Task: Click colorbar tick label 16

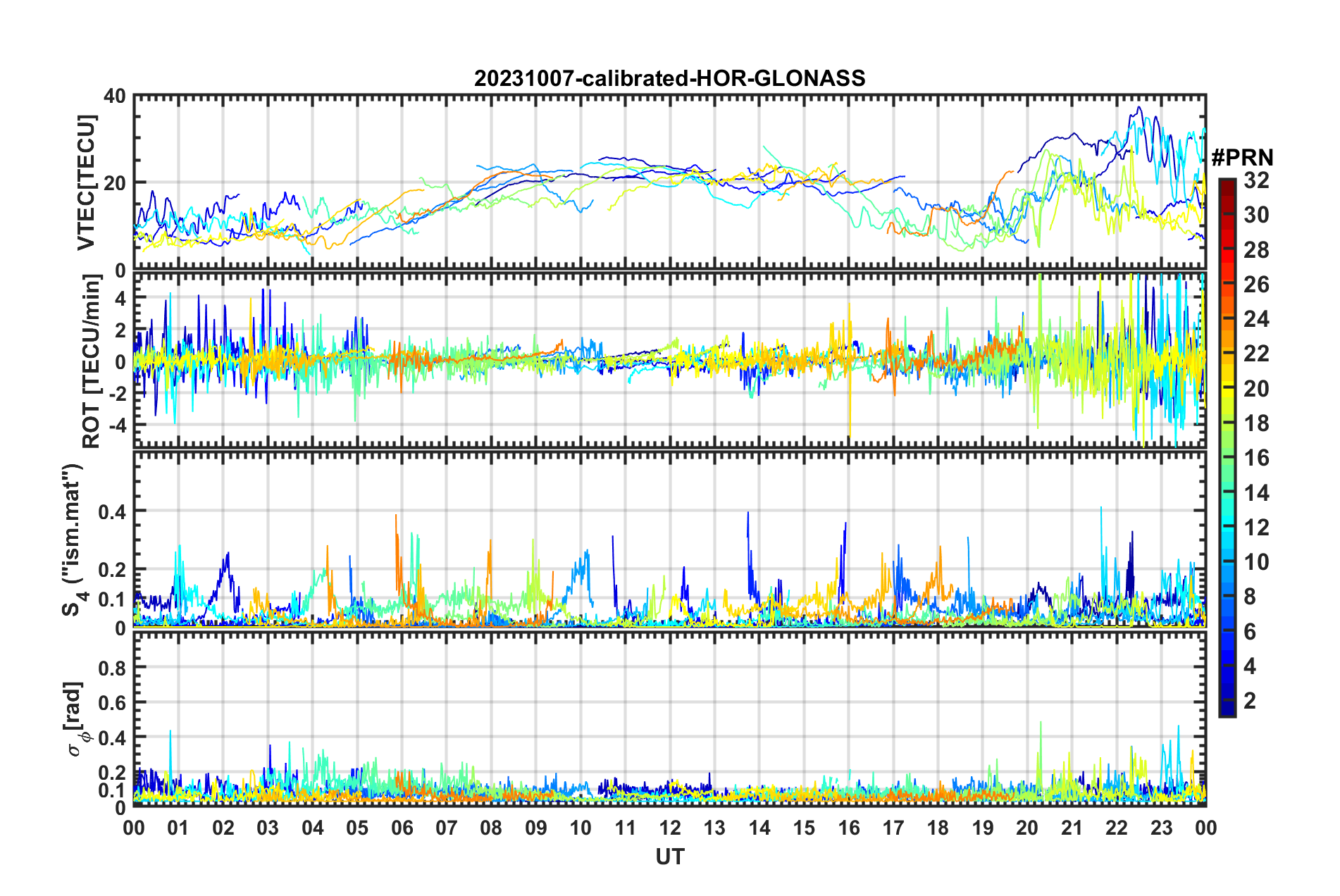Action: coord(1257,458)
